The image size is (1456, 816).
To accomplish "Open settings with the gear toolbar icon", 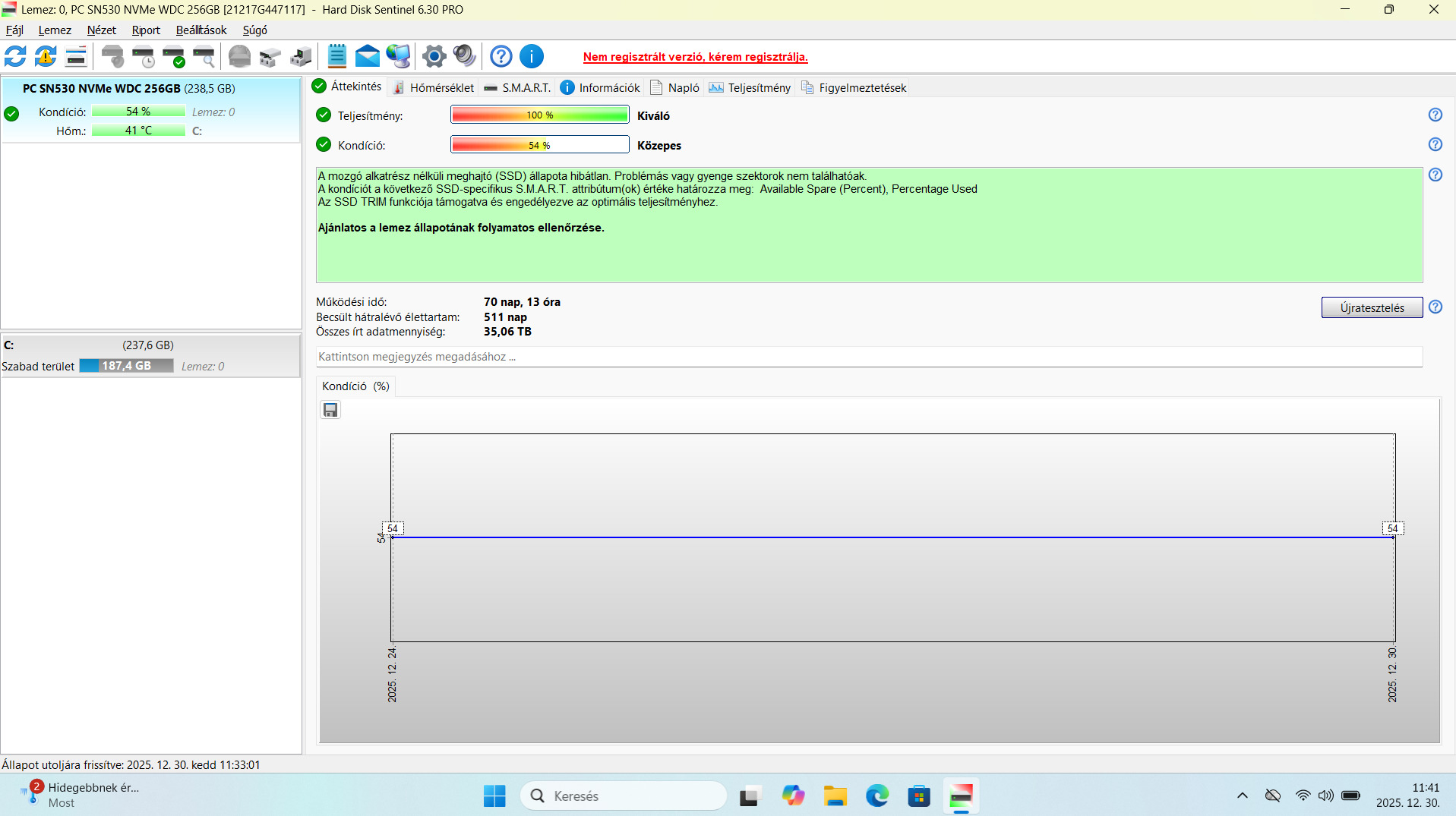I will pos(434,56).
